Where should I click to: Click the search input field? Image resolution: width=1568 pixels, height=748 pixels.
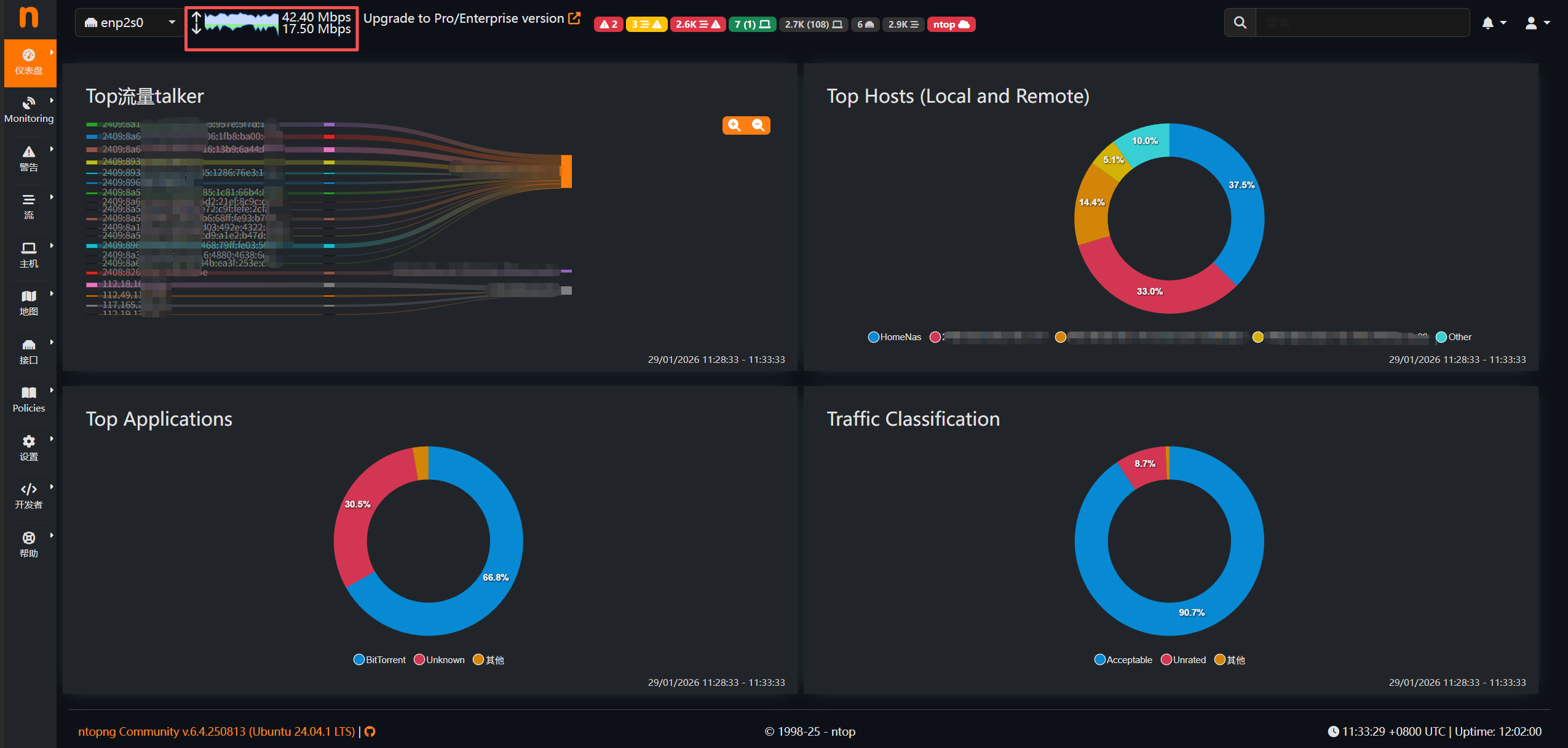pos(1361,23)
